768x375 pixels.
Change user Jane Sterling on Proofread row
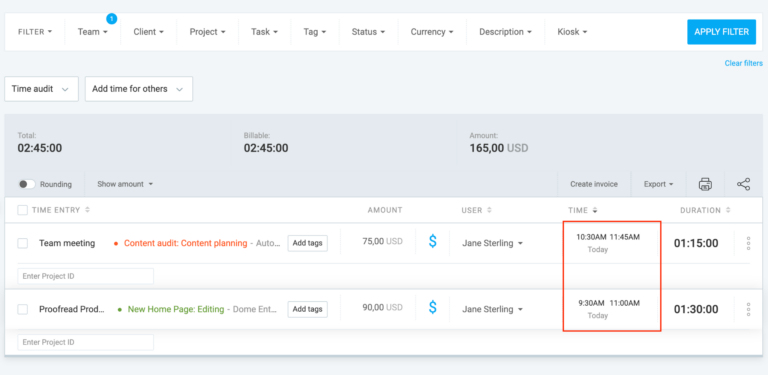[492, 309]
